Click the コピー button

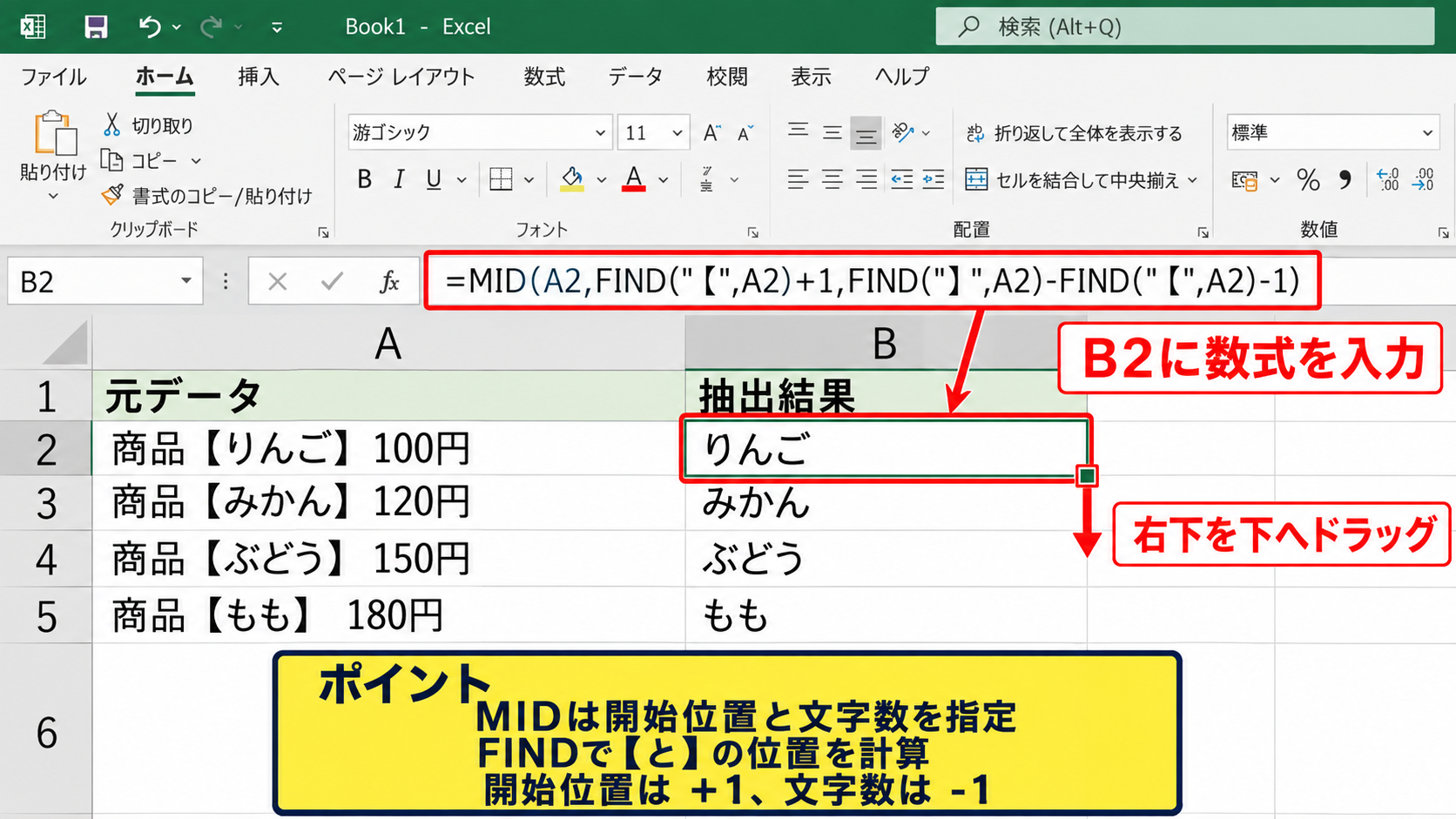tap(139, 161)
